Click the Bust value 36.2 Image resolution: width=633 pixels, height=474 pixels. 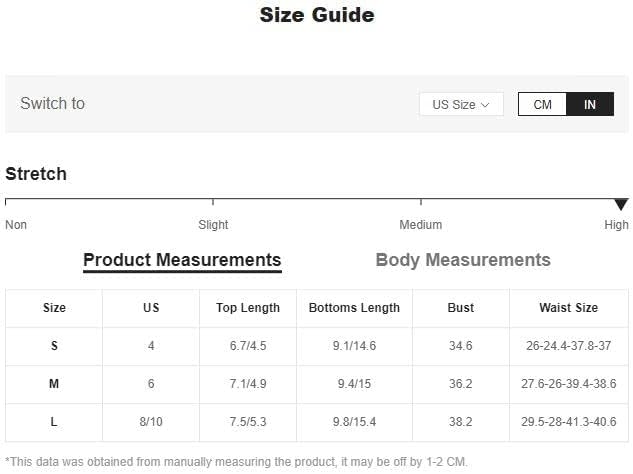click(461, 384)
